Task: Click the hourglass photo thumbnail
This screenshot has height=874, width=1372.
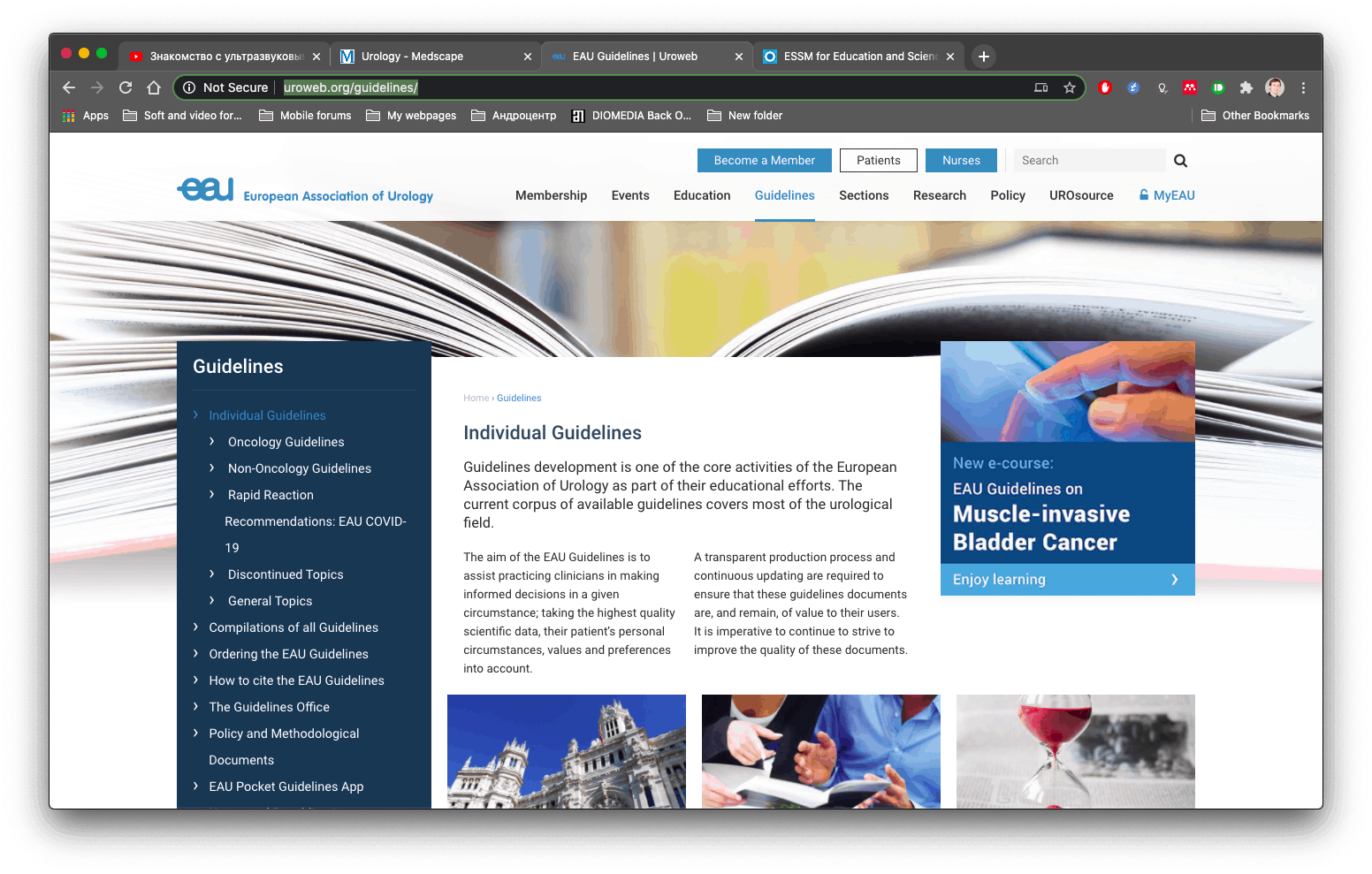Action: click(1076, 751)
